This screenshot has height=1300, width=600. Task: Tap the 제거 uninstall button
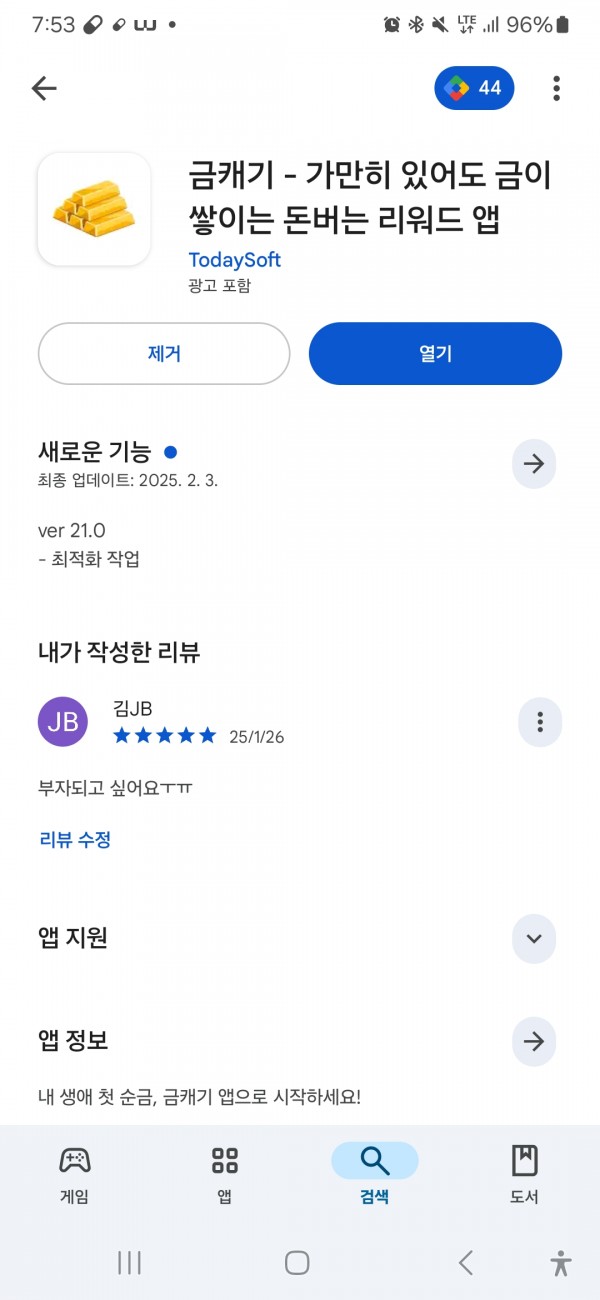pos(164,353)
